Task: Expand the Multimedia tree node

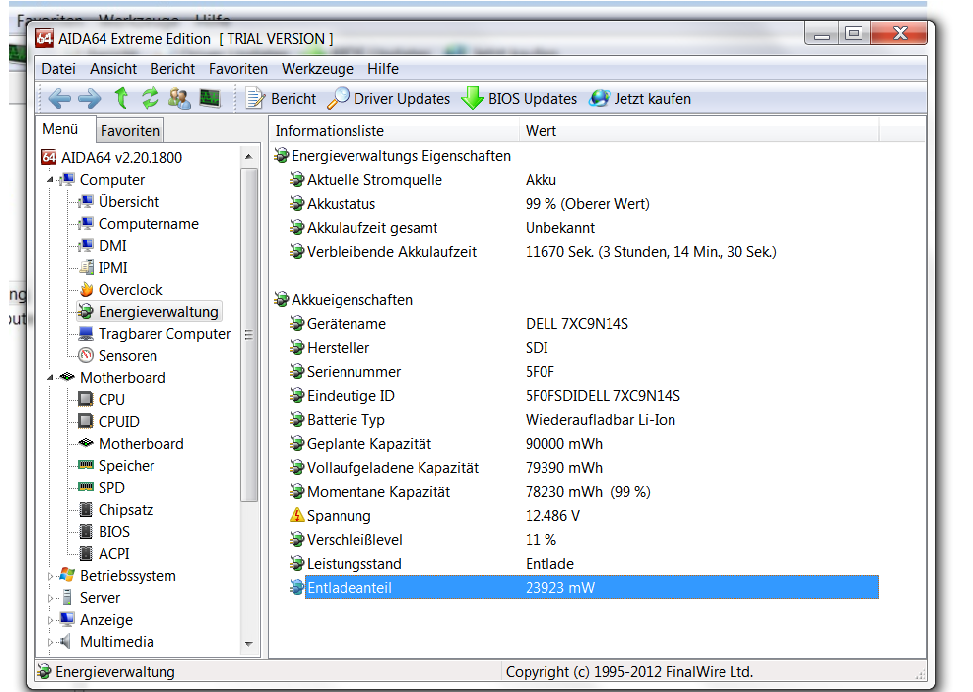Action: coord(50,642)
